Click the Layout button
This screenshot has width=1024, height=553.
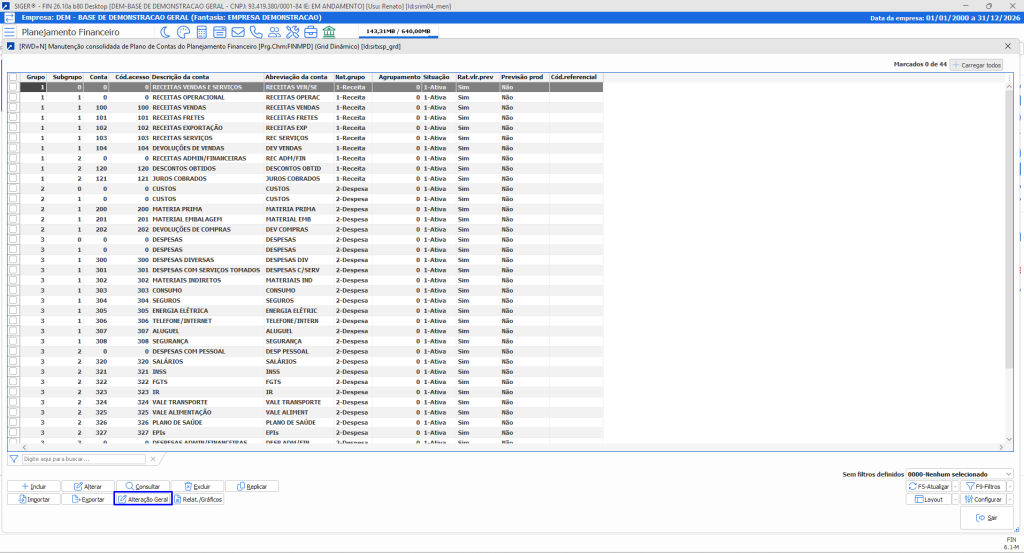coord(929,499)
